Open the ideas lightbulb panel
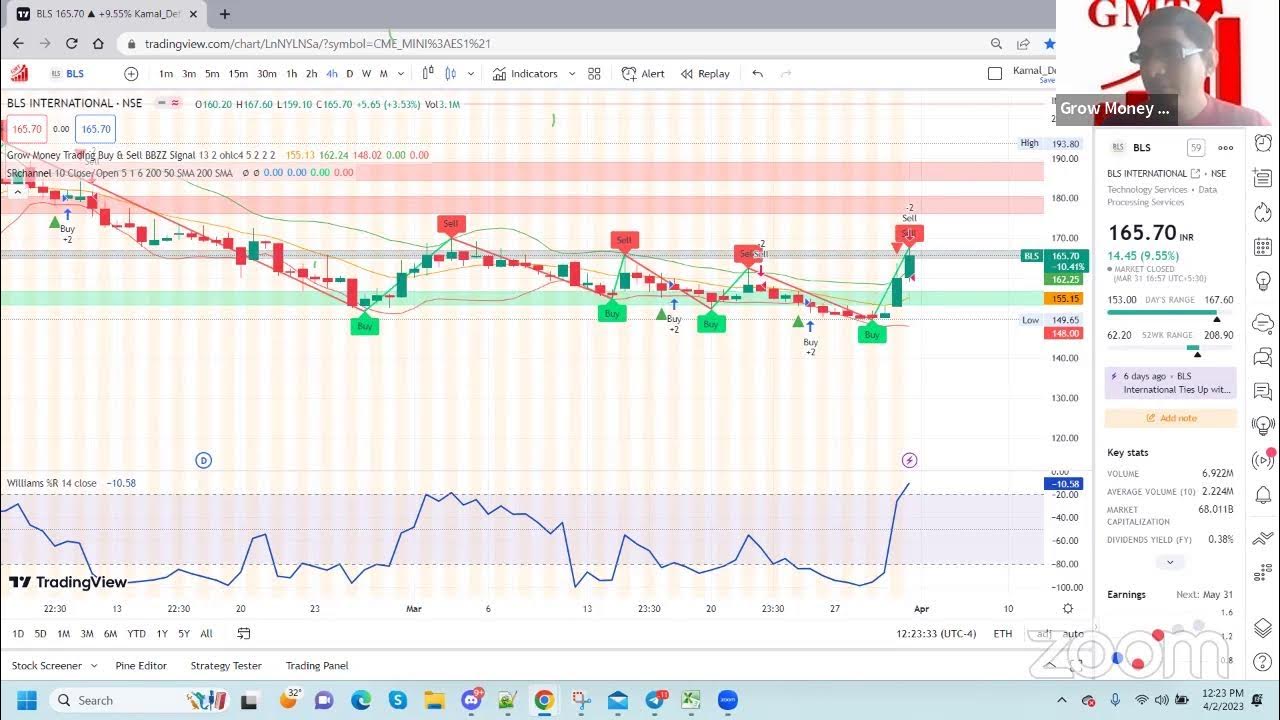Image resolution: width=1280 pixels, height=720 pixels. pos(1263,281)
